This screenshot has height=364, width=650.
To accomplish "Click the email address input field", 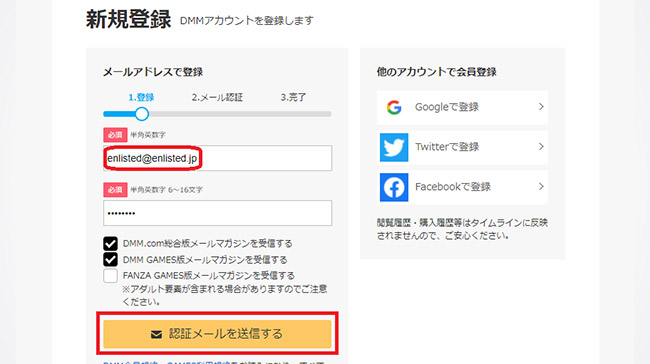I will point(217,158).
